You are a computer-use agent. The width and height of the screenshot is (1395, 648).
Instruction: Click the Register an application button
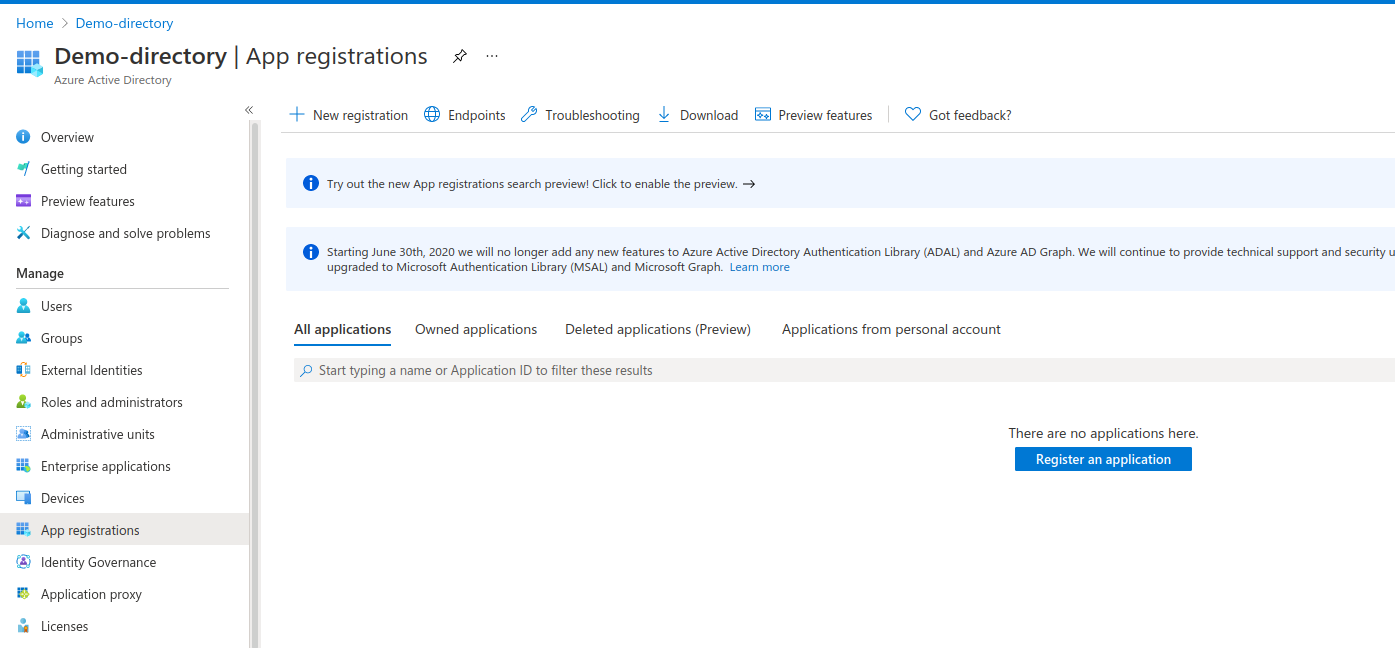point(1103,459)
